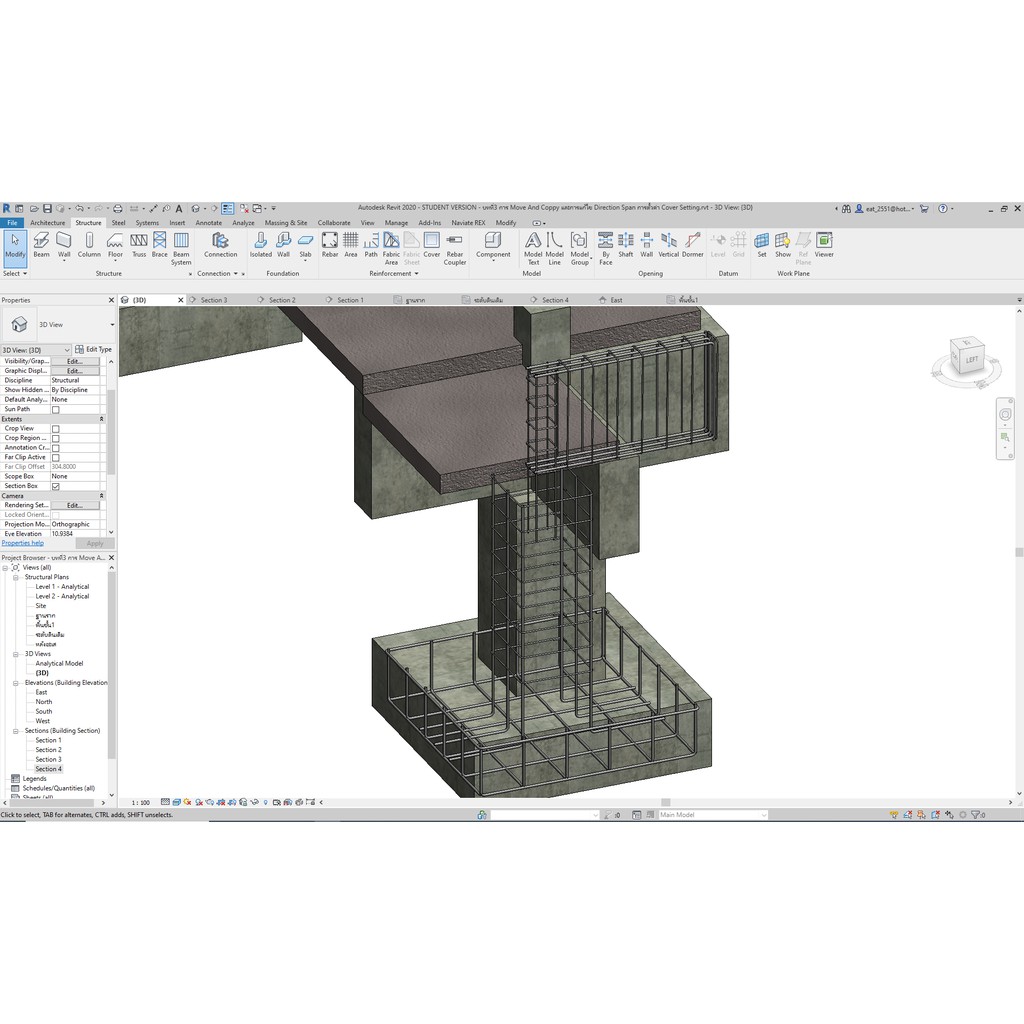
Task: Select Analytical Model 3D view
Action: coord(59,664)
